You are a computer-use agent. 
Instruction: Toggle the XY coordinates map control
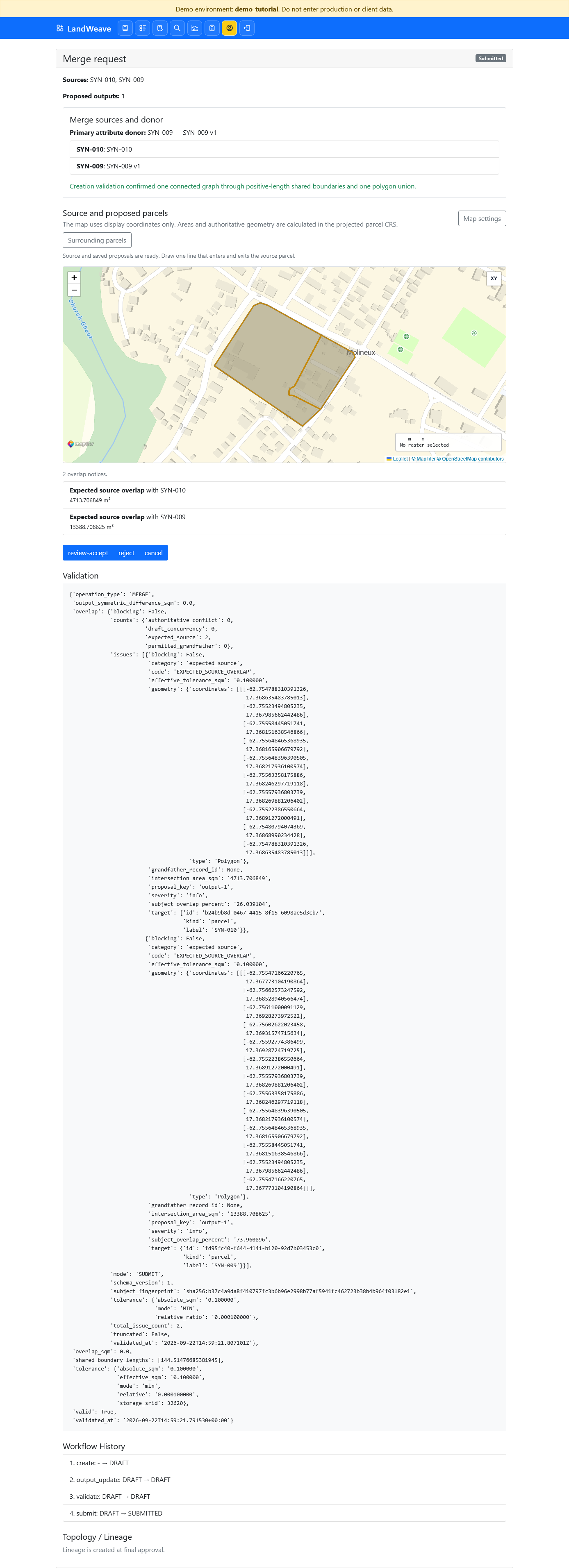point(494,278)
